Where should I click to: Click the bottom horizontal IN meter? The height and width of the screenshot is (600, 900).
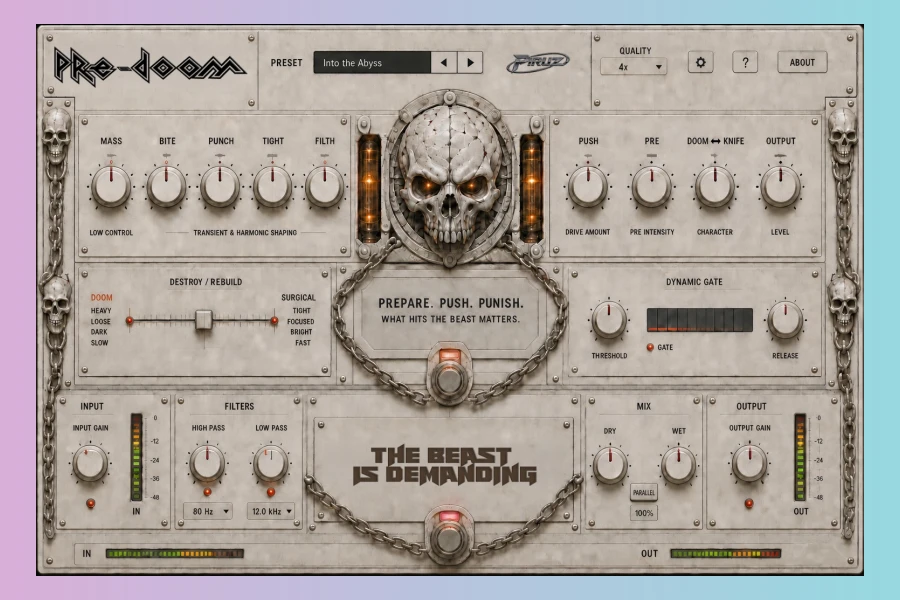(x=175, y=553)
